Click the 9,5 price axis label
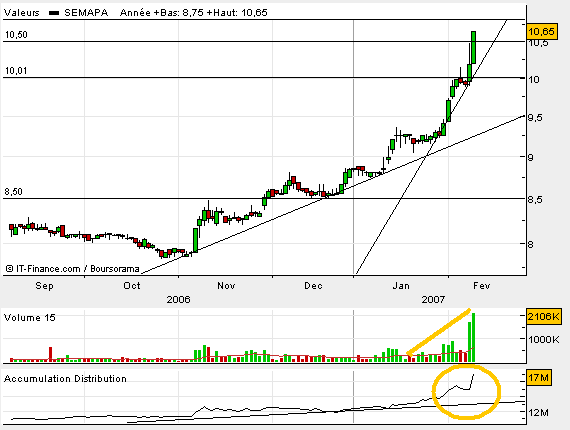The height and width of the screenshot is (430, 570). pos(535,118)
